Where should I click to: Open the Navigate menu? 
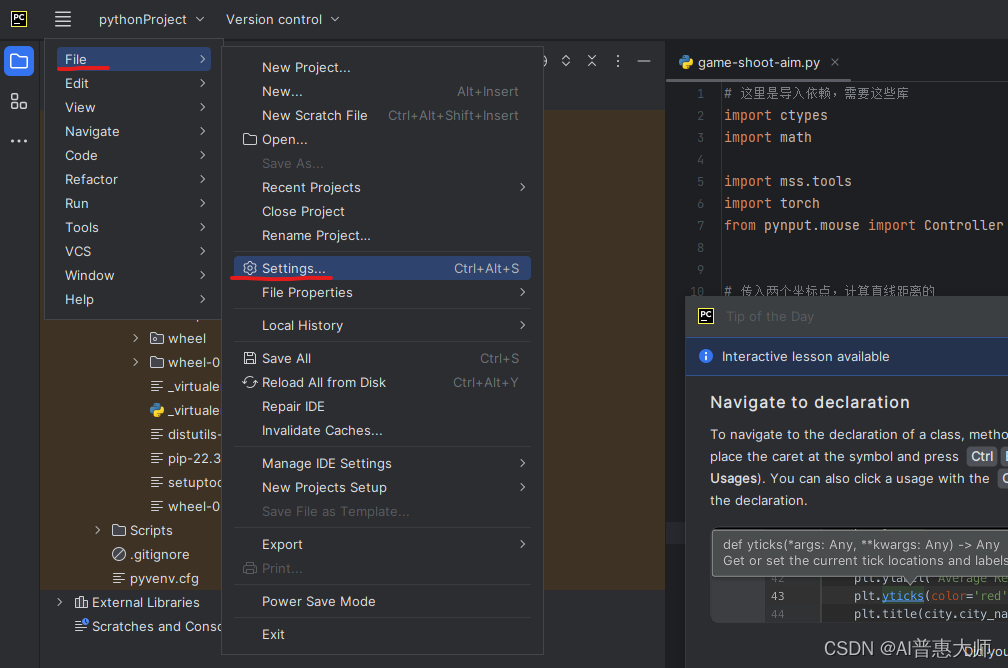134,131
